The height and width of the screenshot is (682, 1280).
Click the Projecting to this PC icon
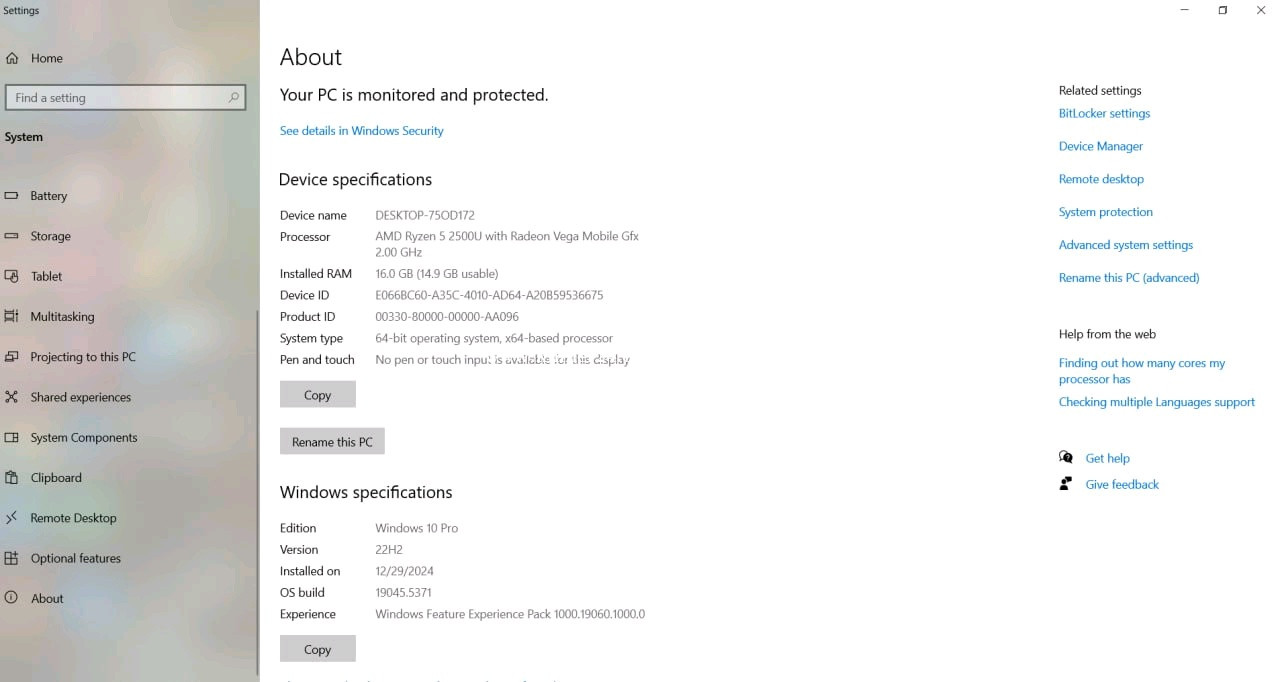pyautogui.click(x=12, y=357)
